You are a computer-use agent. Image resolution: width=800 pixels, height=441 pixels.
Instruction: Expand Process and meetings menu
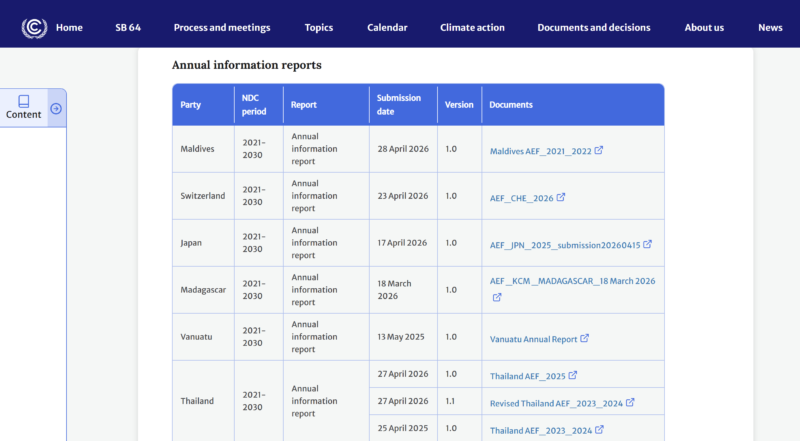tap(222, 27)
